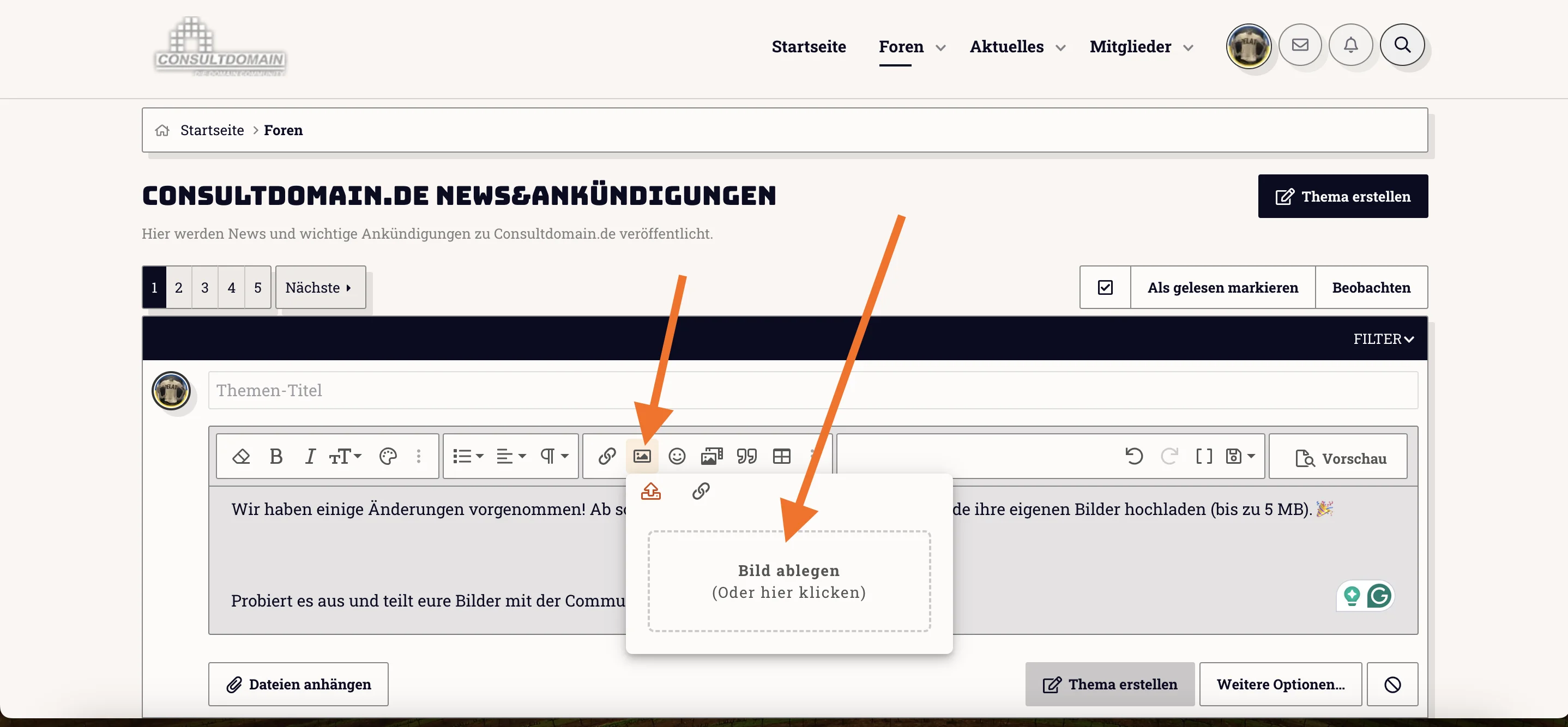Select current page 1
The image size is (1568, 727).
pos(155,288)
